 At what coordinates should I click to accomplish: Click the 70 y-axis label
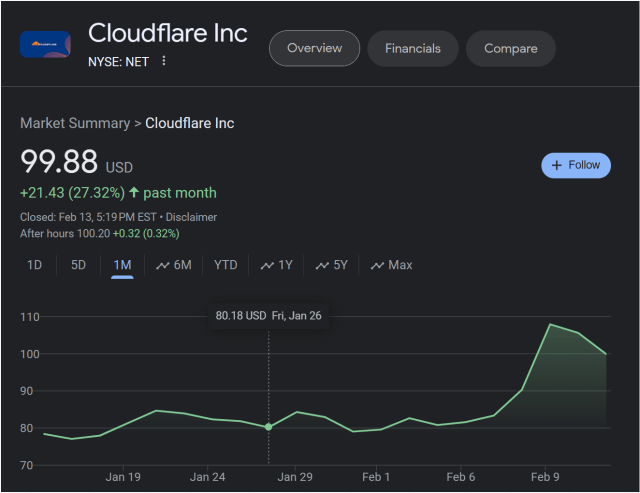pyautogui.click(x=27, y=465)
